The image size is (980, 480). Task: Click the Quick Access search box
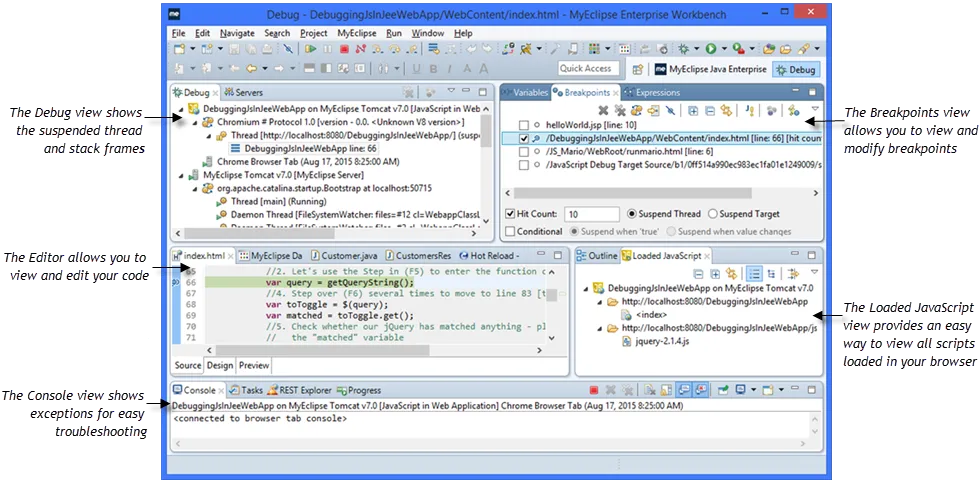click(589, 69)
